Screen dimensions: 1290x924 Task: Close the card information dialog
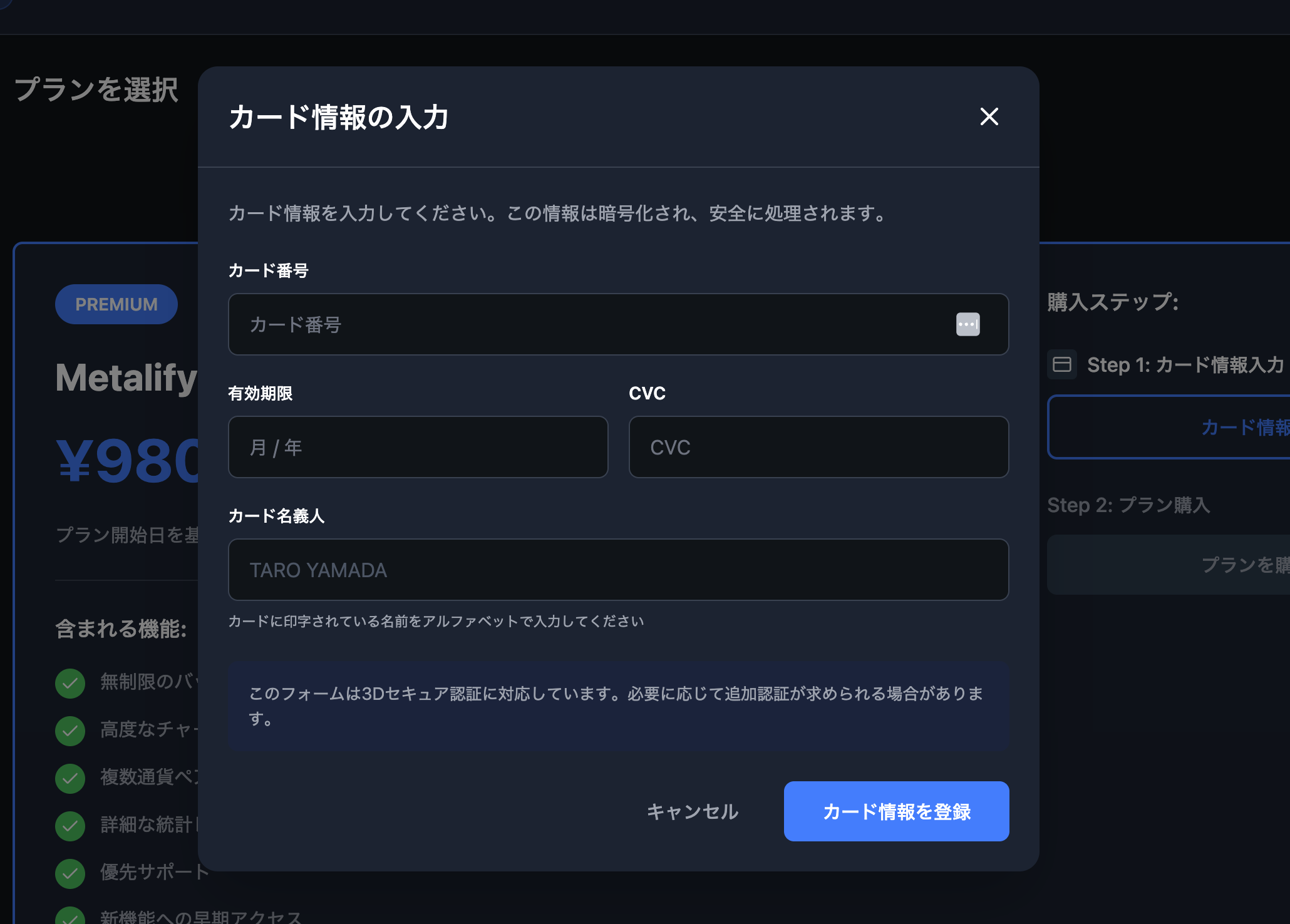tap(989, 116)
